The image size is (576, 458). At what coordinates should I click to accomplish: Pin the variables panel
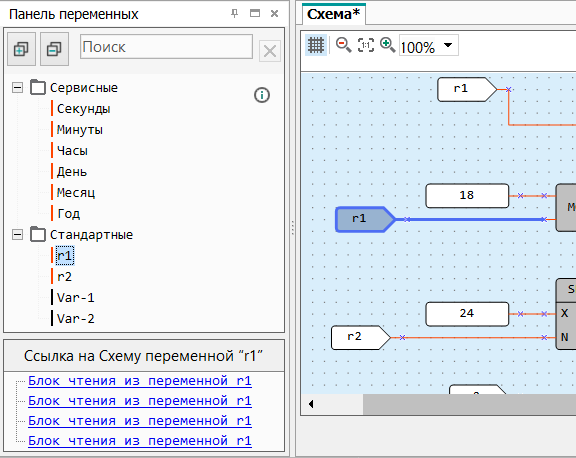[x=234, y=14]
